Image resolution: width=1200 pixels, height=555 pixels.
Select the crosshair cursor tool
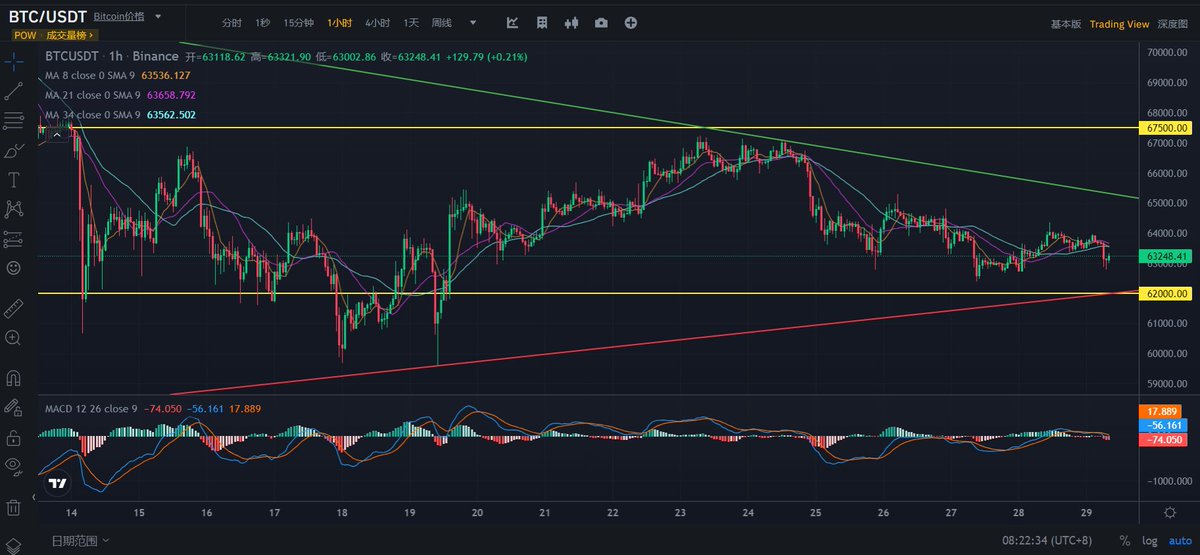click(14, 61)
